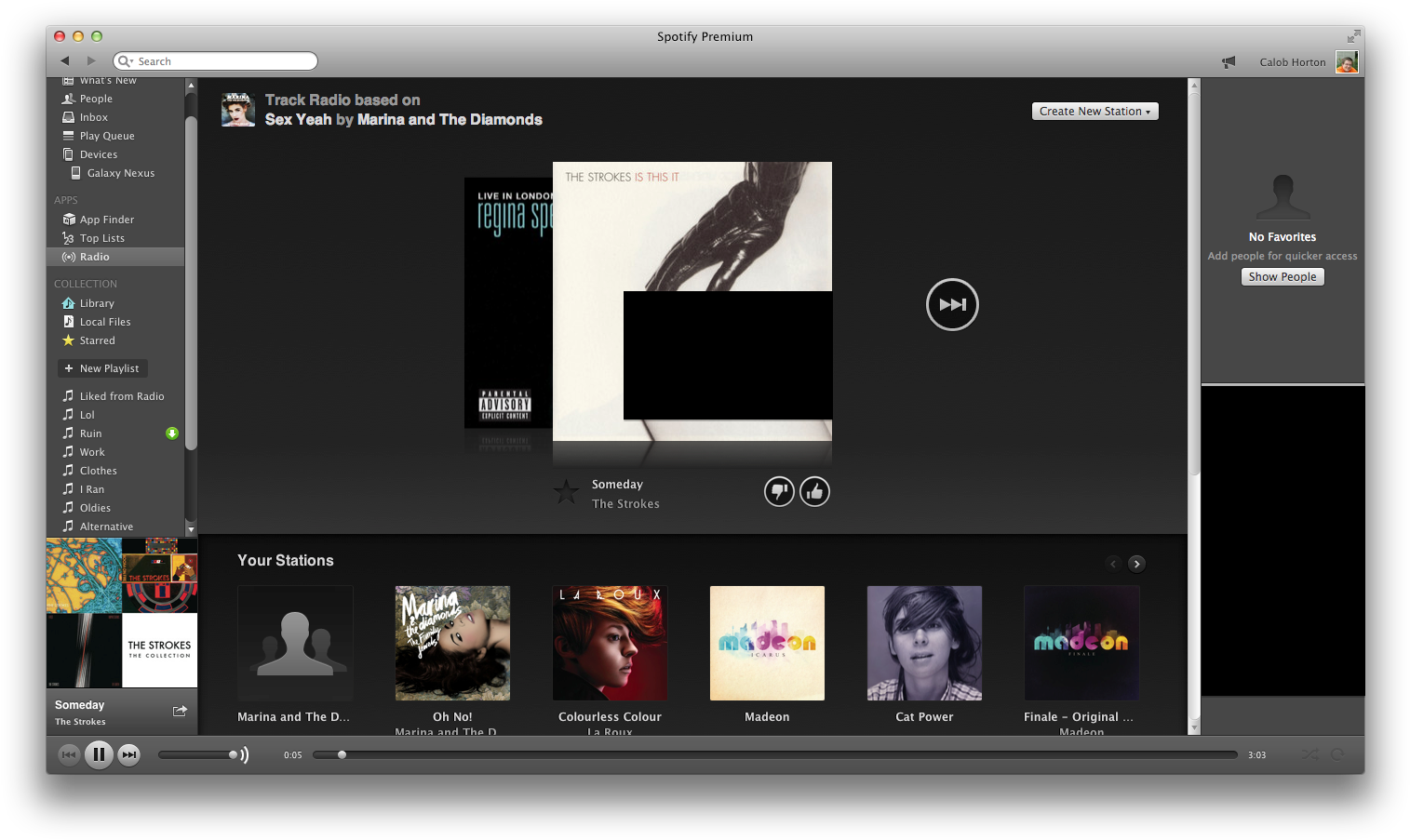This screenshot has height=840, width=1410.
Task: Click user avatar picture
Action: click(1347, 61)
